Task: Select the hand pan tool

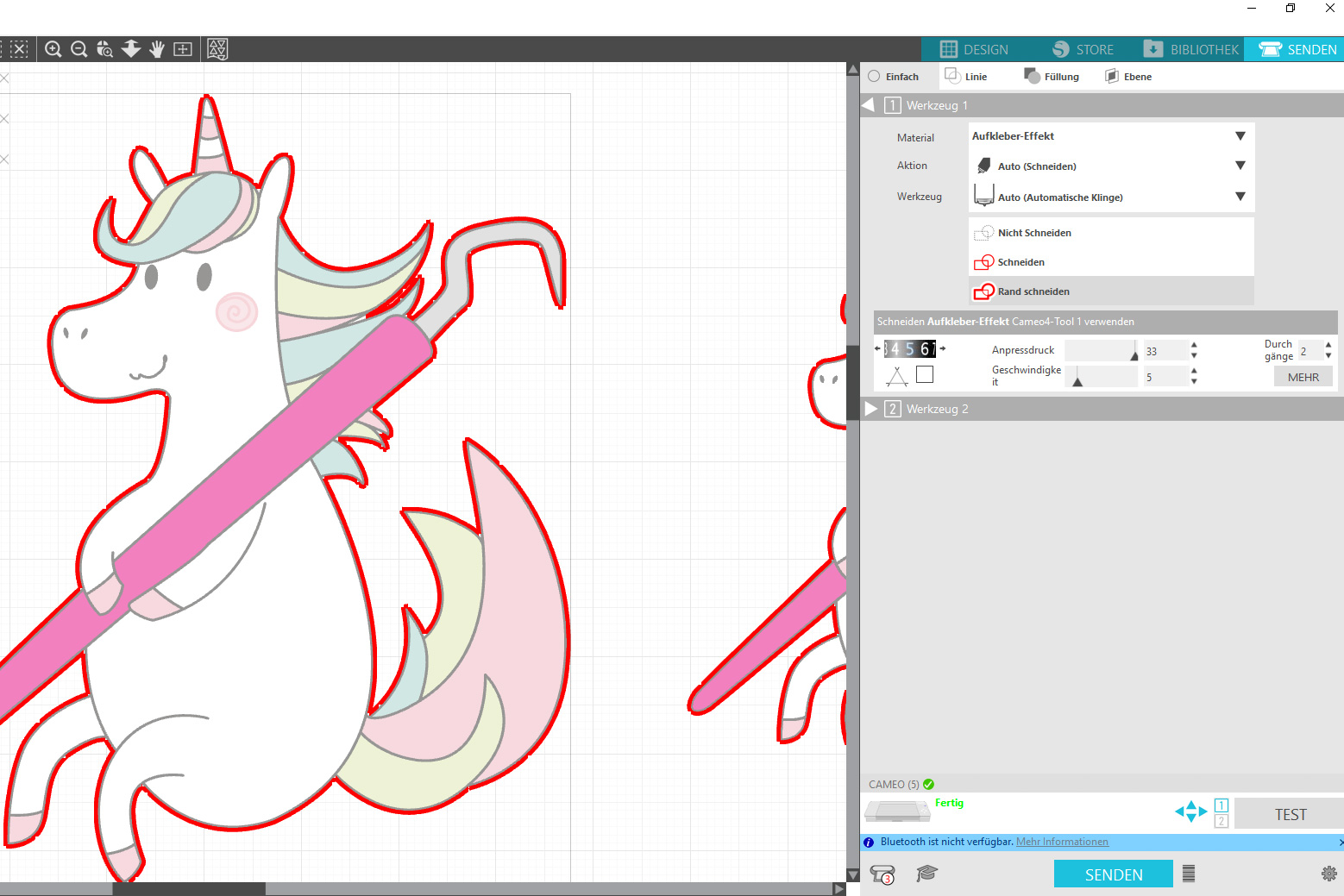Action: pos(156,49)
